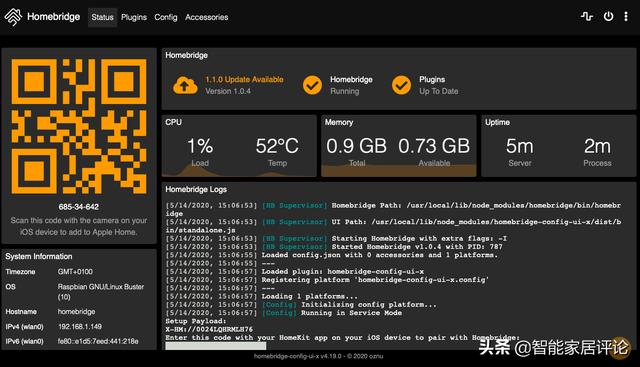Switch to the Config tab
The width and height of the screenshot is (640, 367).
(x=166, y=17)
